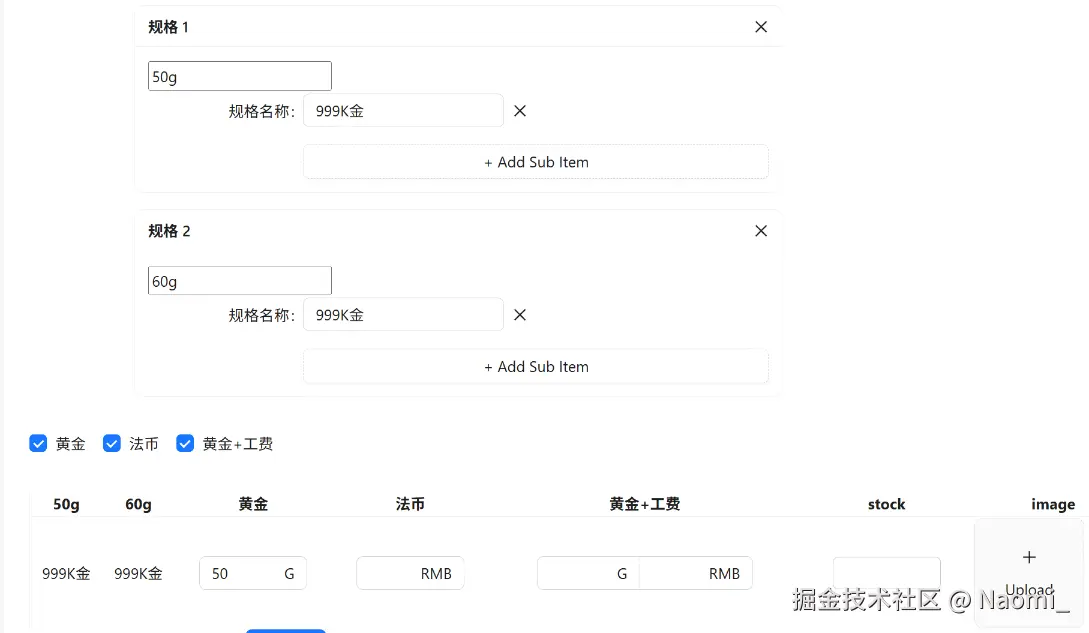
Task: Click the 黄金+工费 table column header
Action: 645,504
